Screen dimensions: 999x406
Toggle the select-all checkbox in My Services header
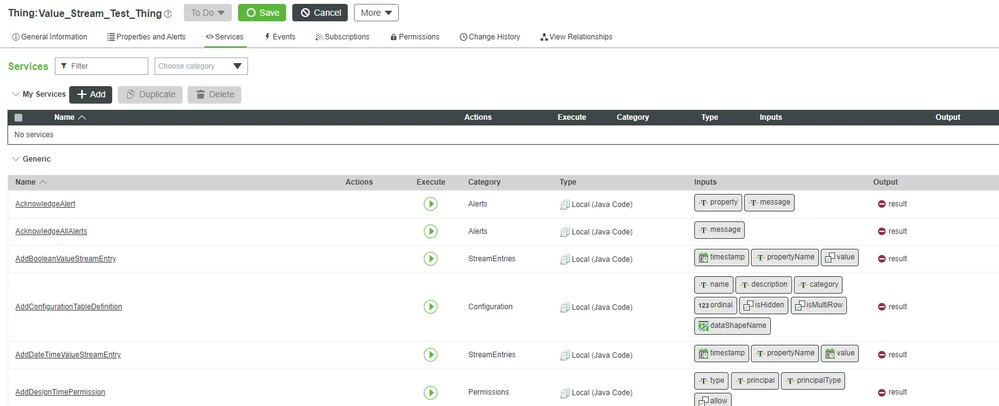click(x=18, y=117)
